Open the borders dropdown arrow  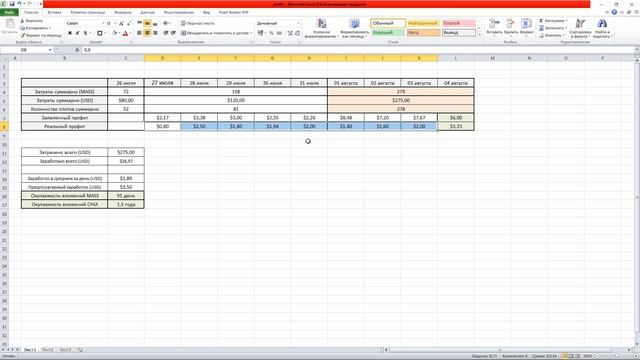(104, 33)
